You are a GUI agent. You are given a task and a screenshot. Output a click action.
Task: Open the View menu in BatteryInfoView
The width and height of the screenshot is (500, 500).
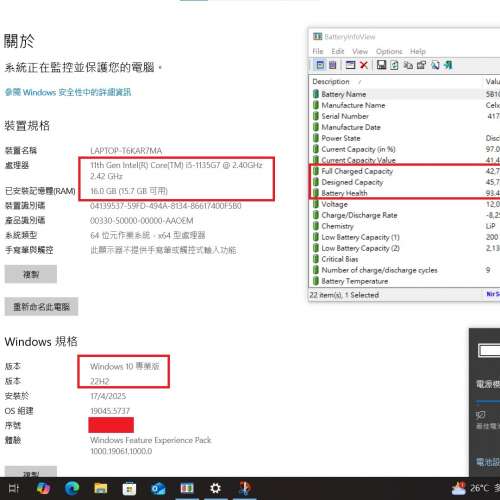[360, 51]
